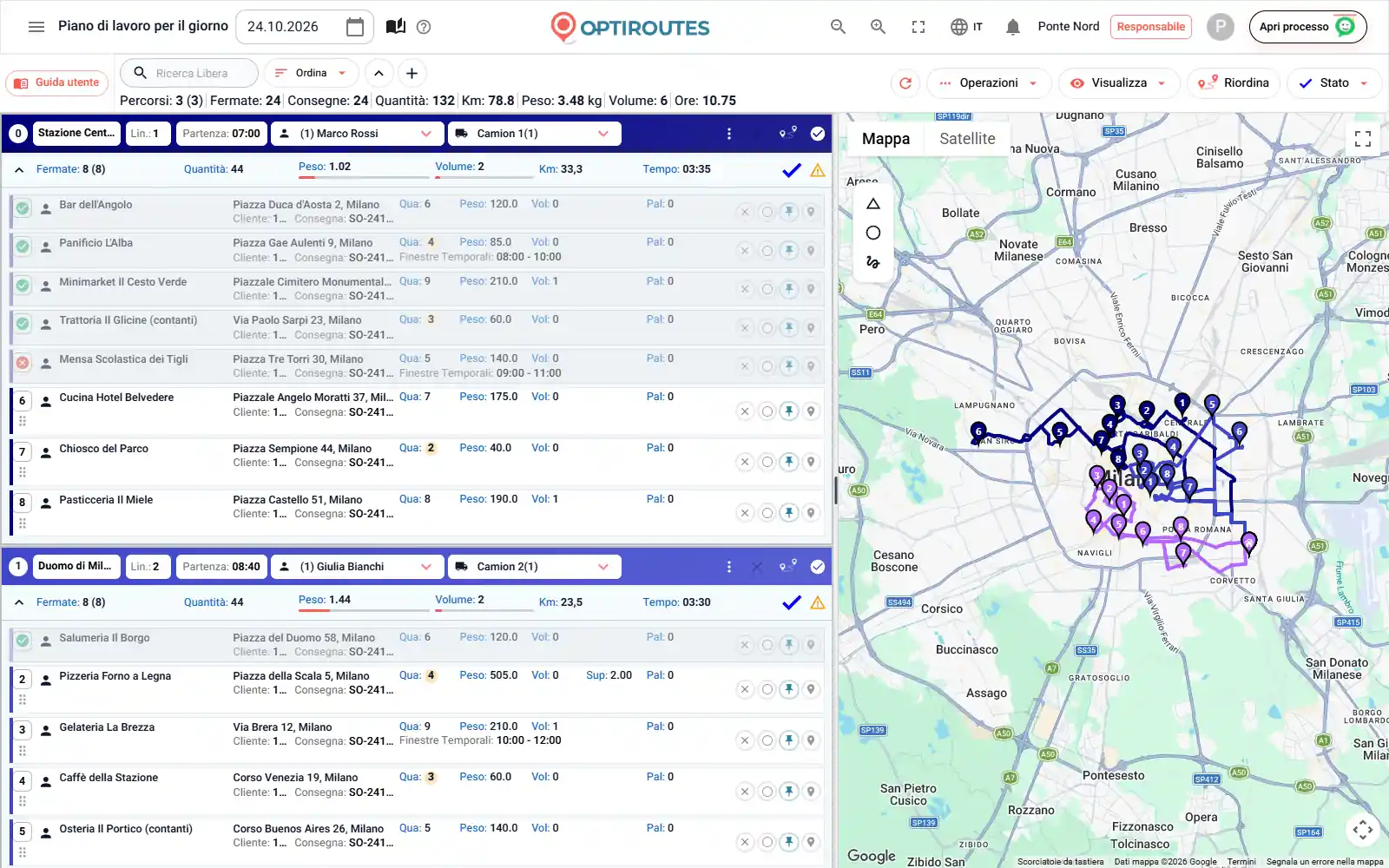Screen dimensions: 1389x868
Task: Toggle route 1 confirmed check circle
Action: click(x=818, y=567)
